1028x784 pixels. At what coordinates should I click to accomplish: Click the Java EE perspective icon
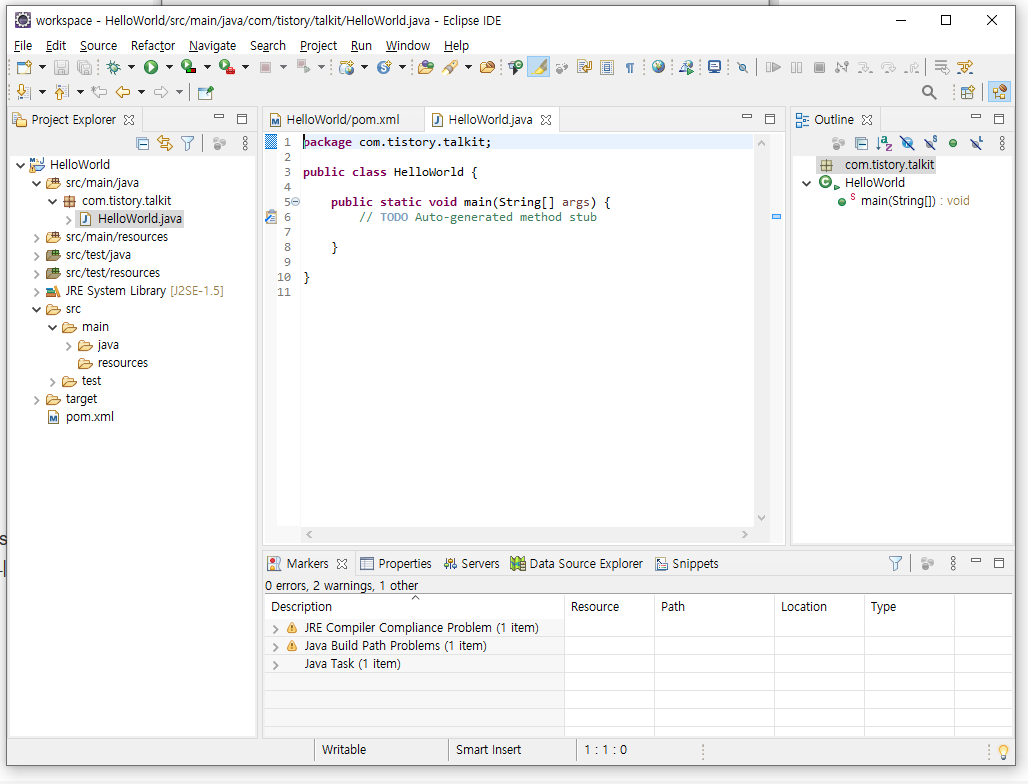click(x=999, y=92)
